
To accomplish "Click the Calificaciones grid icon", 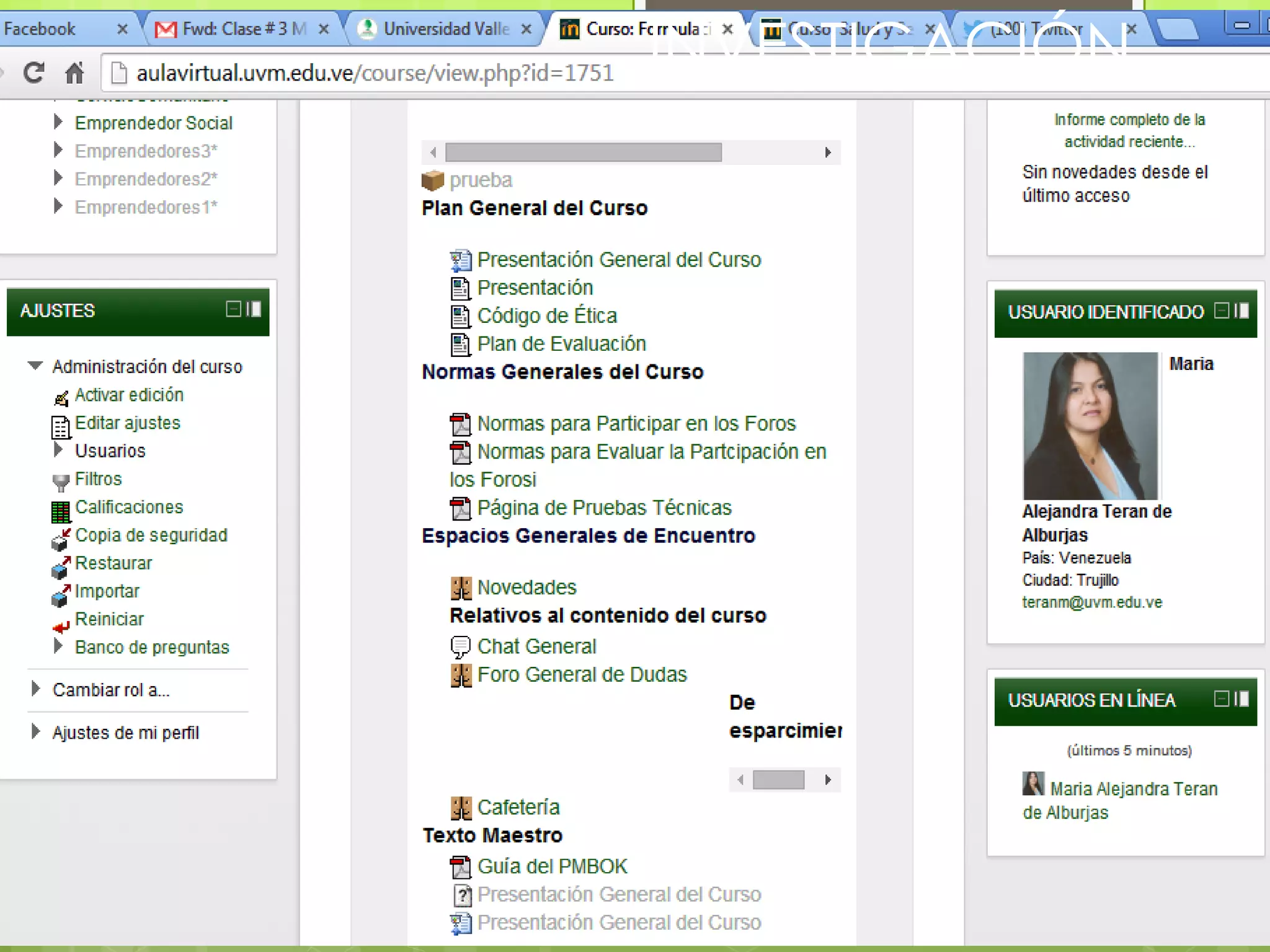I will [x=60, y=511].
